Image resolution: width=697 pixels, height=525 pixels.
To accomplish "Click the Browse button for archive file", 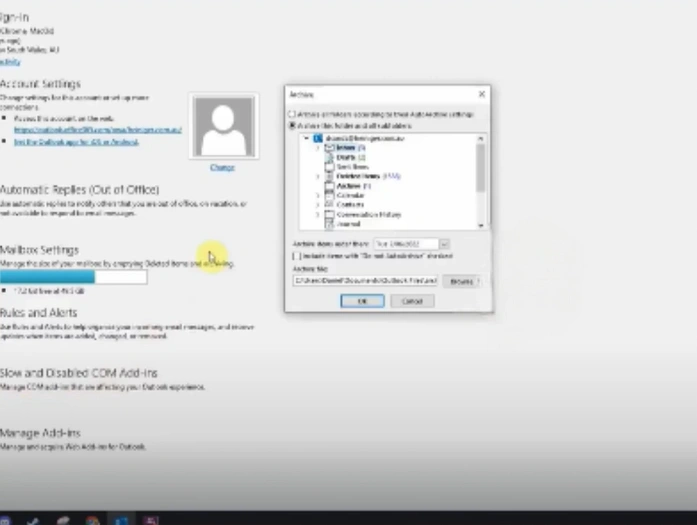I will tap(461, 281).
